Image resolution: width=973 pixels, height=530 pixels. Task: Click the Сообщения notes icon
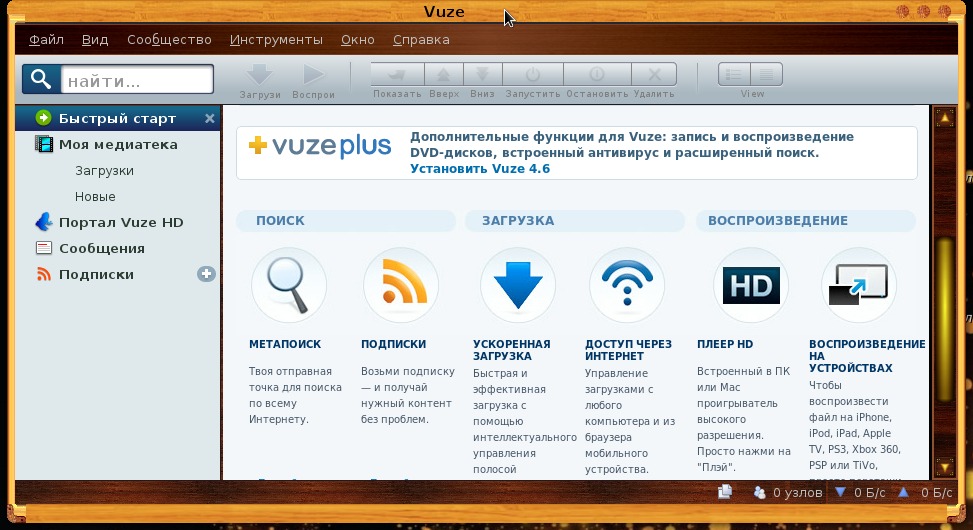(x=43, y=248)
